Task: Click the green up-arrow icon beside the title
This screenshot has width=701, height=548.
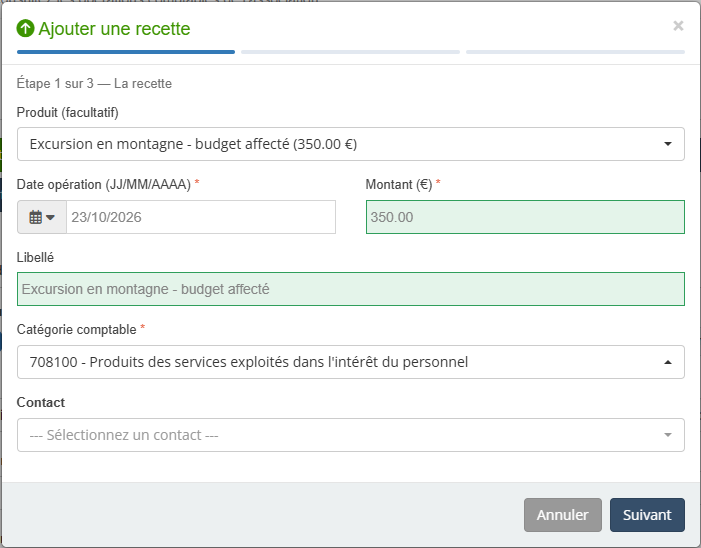Action: 25,28
